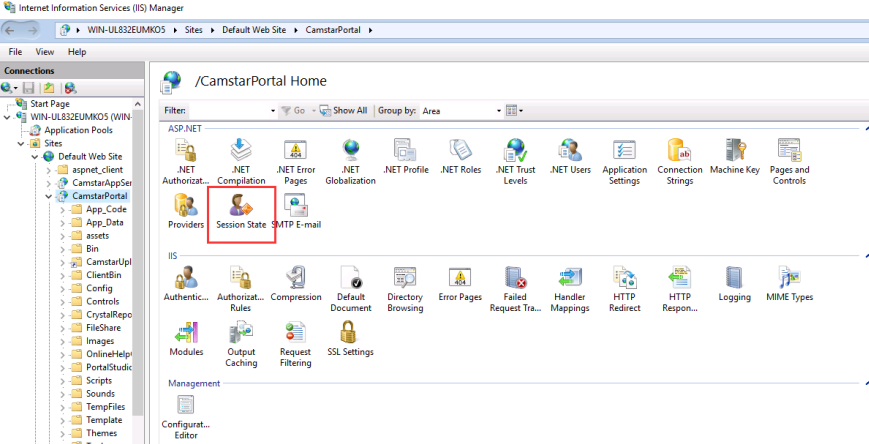Open Handler Mappings feature
This screenshot has height=444, width=869.
click(570, 288)
